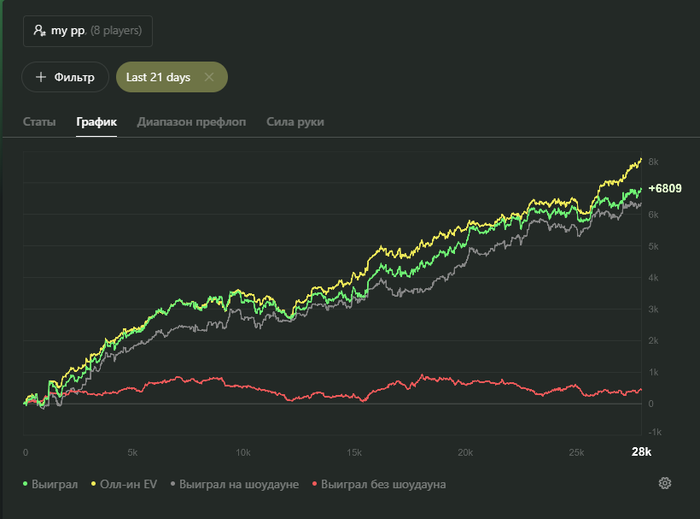
Task: Toggle the Выиграл series label
Action: coord(56,484)
